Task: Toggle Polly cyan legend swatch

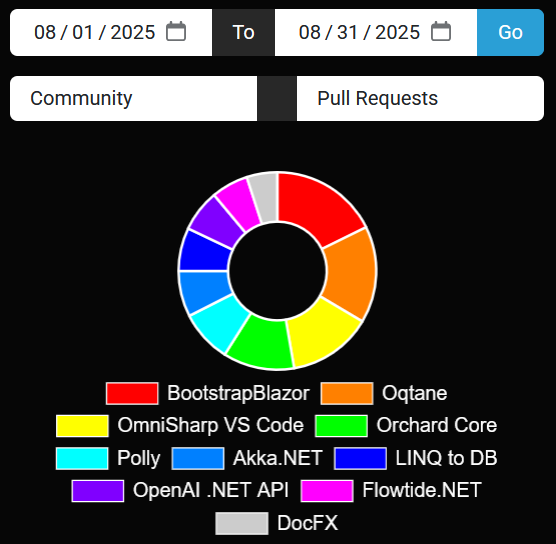Action: point(82,458)
